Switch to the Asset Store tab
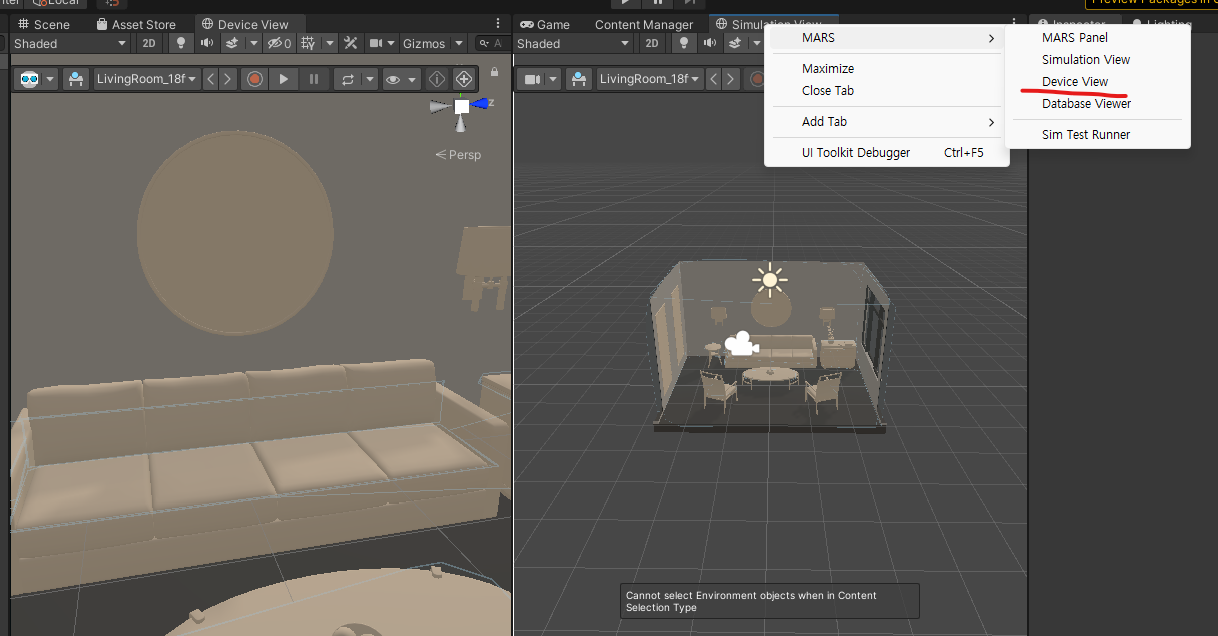Viewport: 1218px width, 636px height. click(136, 24)
